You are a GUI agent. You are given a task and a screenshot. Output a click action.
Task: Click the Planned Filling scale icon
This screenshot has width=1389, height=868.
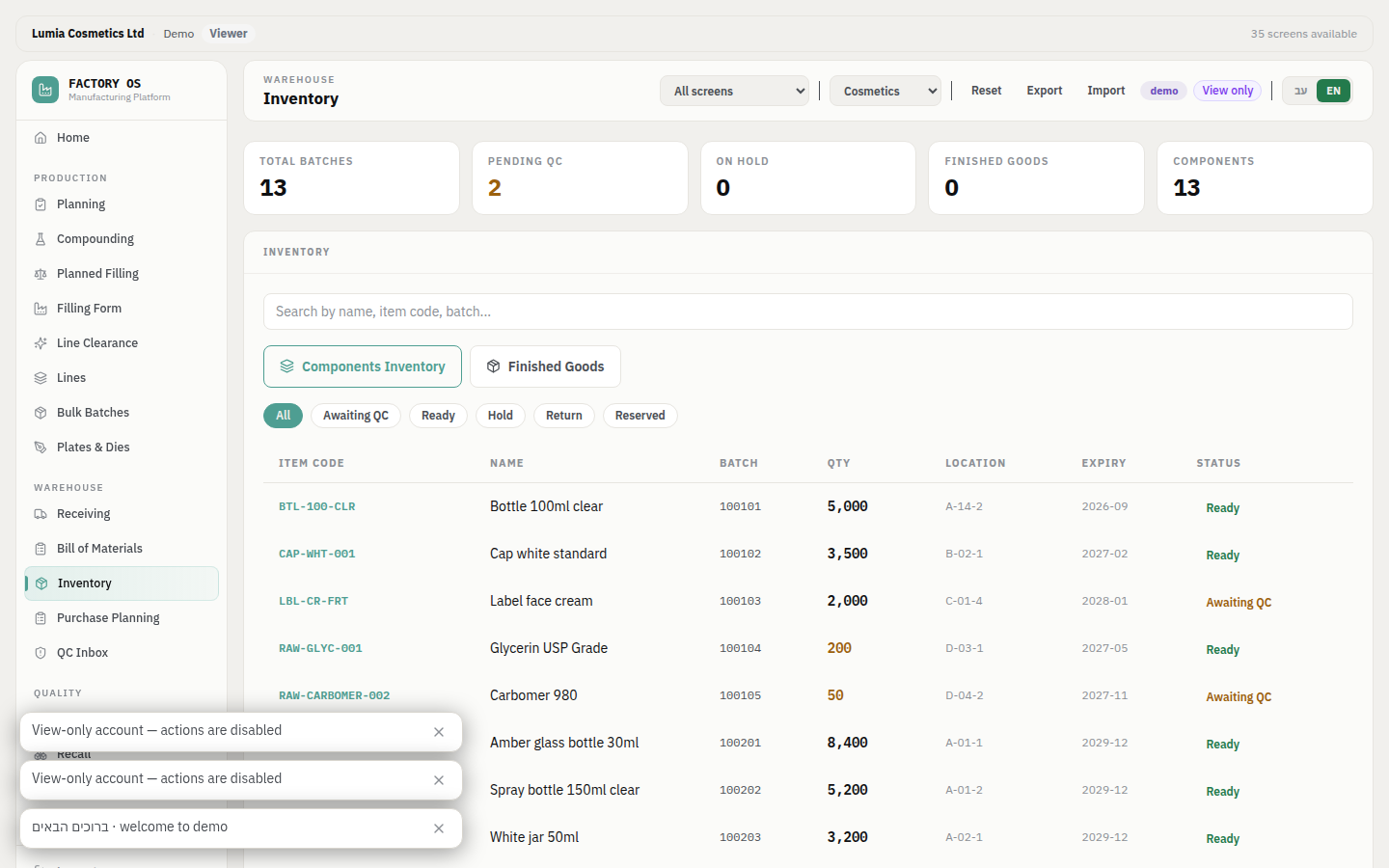coord(41,274)
